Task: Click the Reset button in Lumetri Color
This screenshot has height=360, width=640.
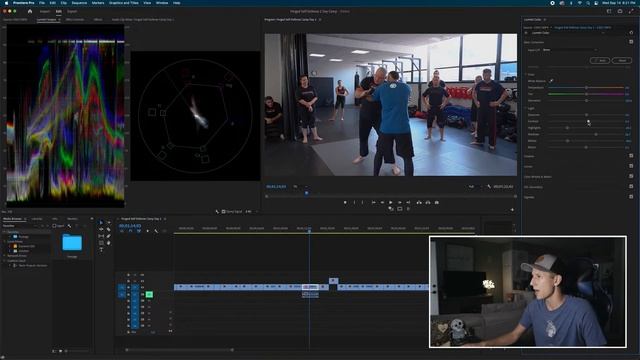Action: (622, 60)
